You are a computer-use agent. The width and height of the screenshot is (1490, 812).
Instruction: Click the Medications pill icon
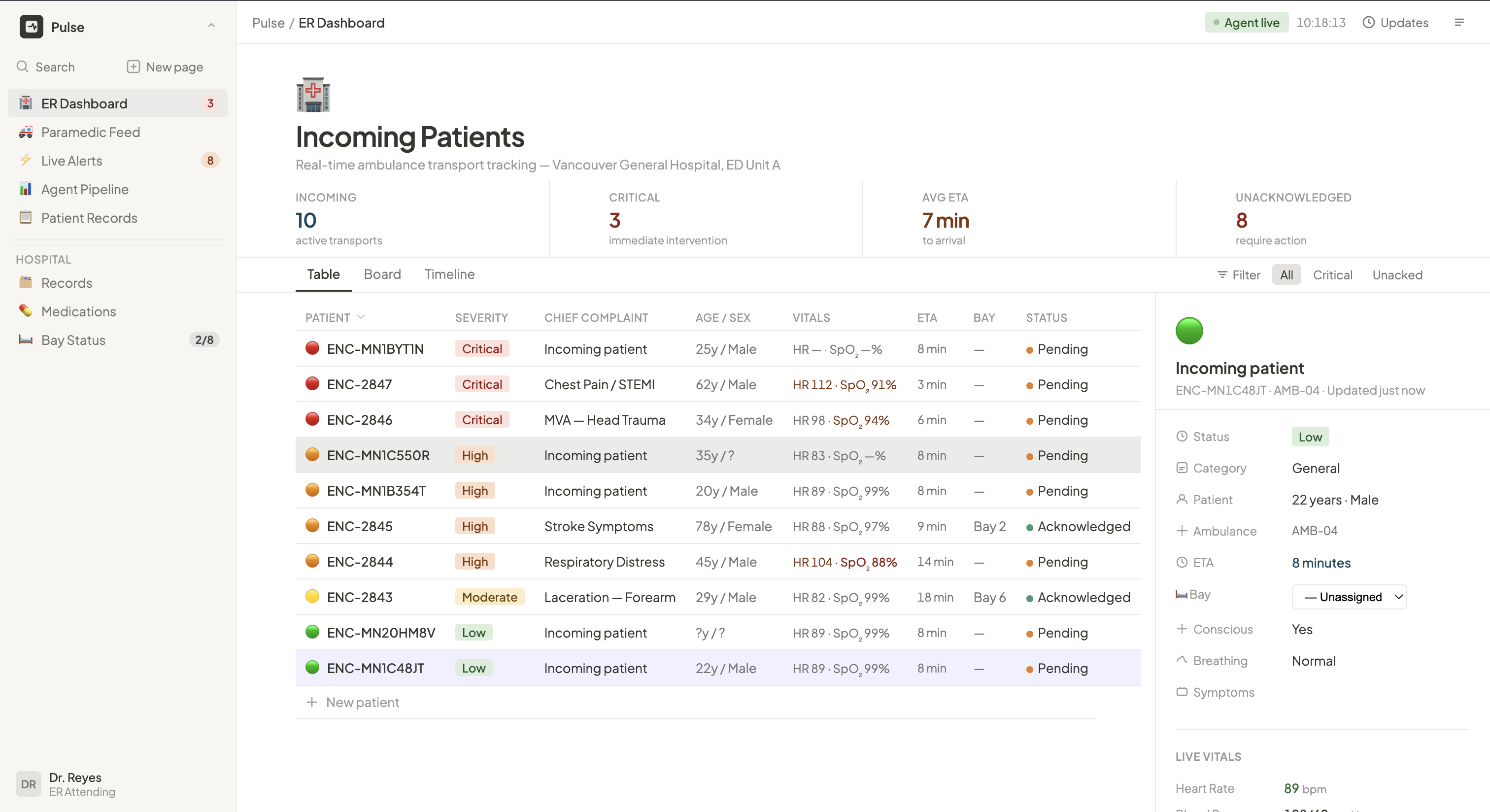coord(26,311)
